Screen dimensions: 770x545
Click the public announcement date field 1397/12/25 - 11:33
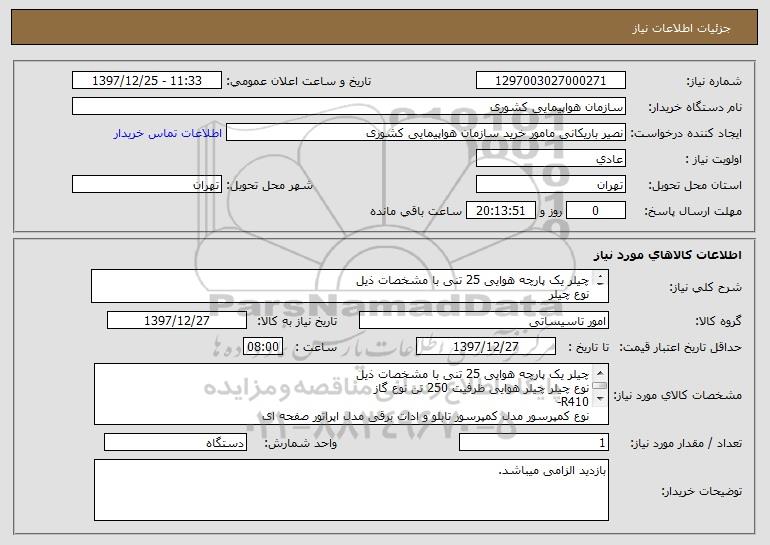tap(147, 81)
